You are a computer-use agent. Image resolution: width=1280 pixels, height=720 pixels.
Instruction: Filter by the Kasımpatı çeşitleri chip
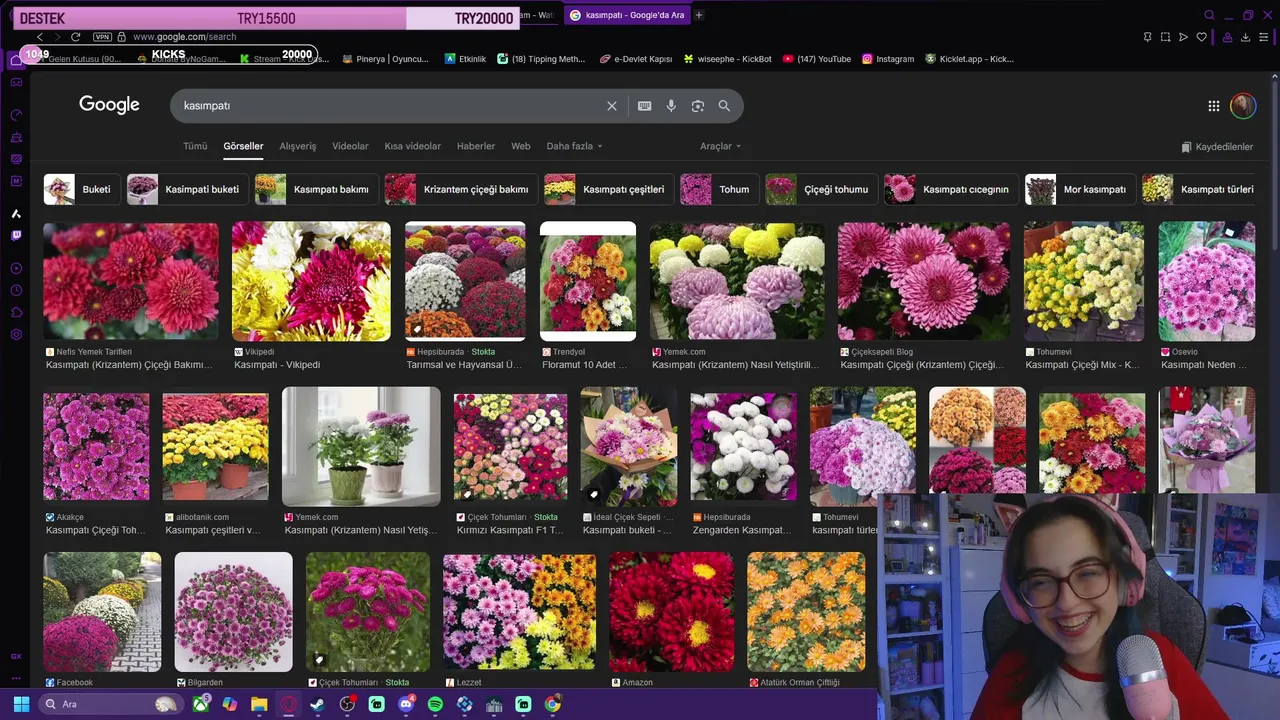609,189
